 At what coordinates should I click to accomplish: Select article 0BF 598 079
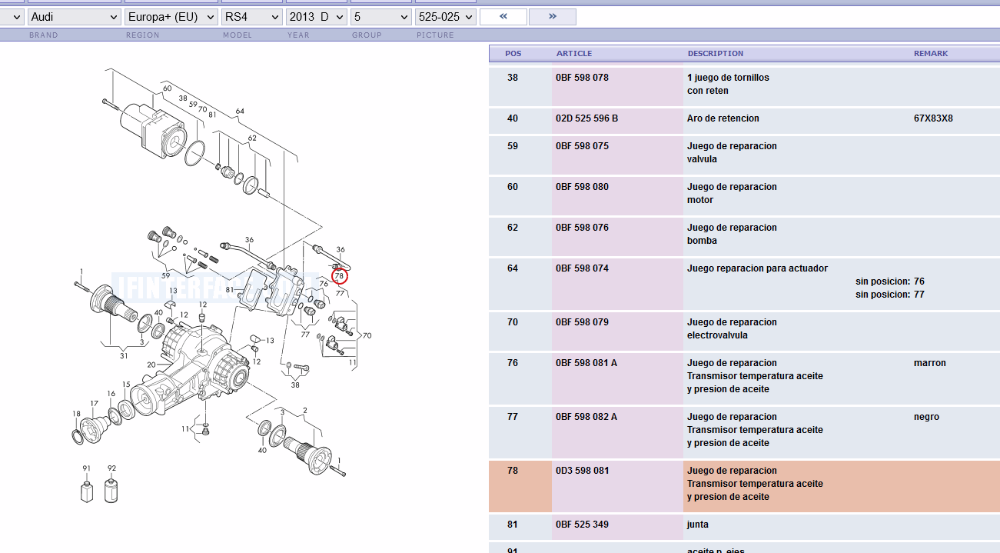coord(582,322)
